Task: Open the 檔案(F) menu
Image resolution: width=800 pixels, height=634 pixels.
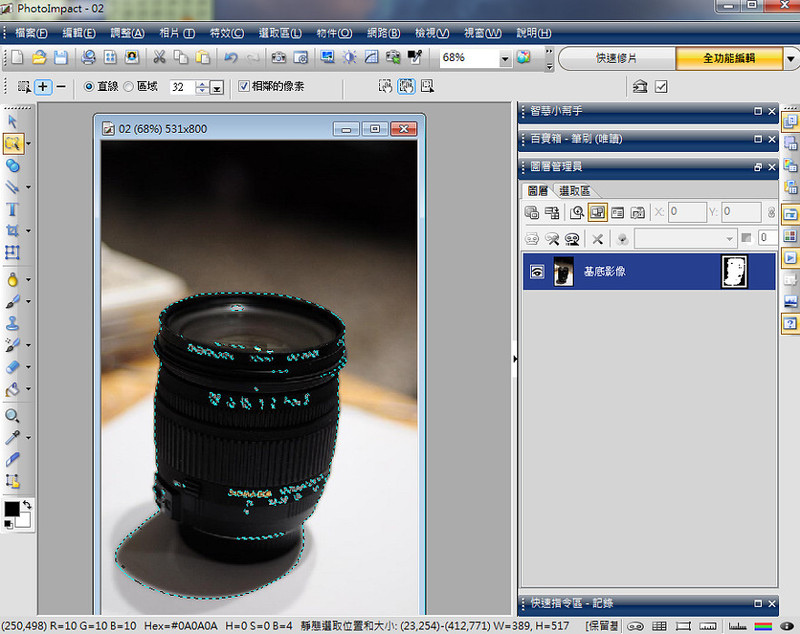Action: (31, 33)
